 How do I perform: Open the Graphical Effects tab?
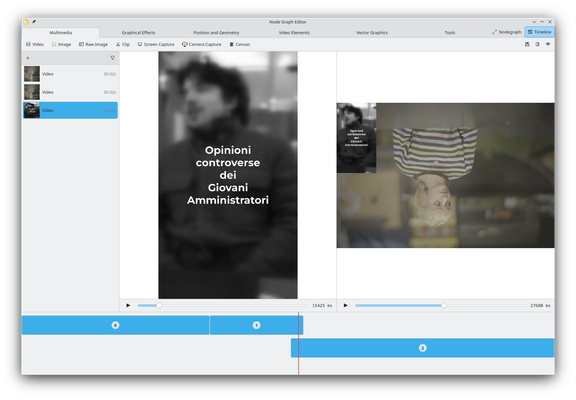[138, 33]
